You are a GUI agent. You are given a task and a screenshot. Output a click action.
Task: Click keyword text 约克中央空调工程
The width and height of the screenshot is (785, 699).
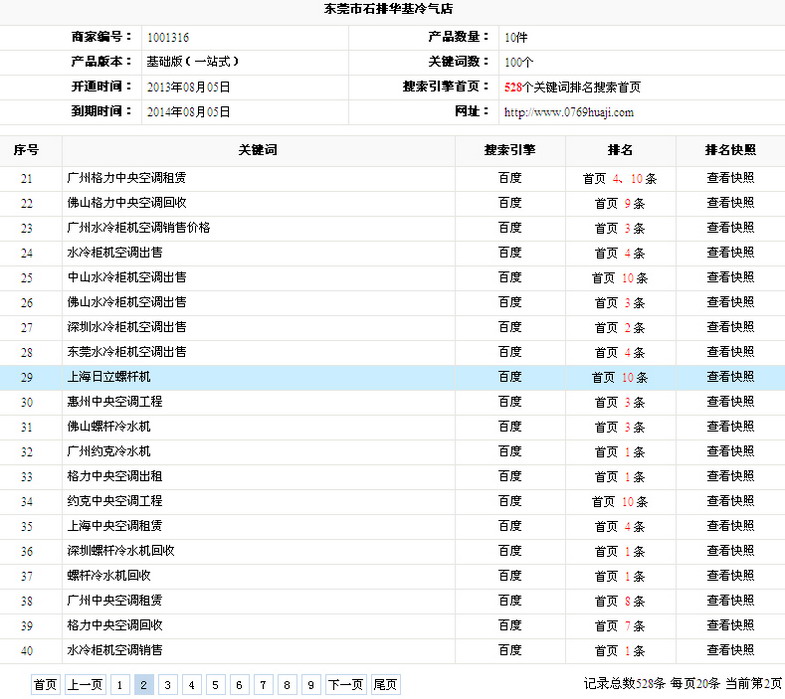[115, 501]
